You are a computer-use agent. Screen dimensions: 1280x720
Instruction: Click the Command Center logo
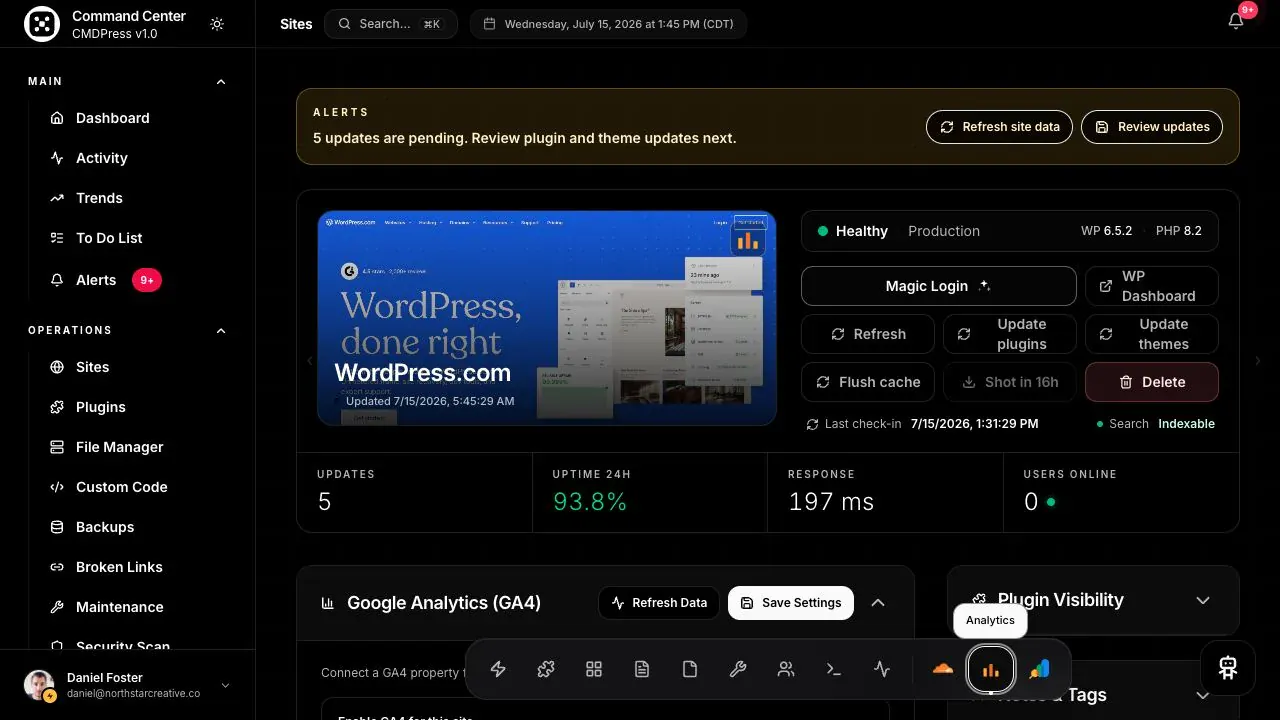coord(42,24)
